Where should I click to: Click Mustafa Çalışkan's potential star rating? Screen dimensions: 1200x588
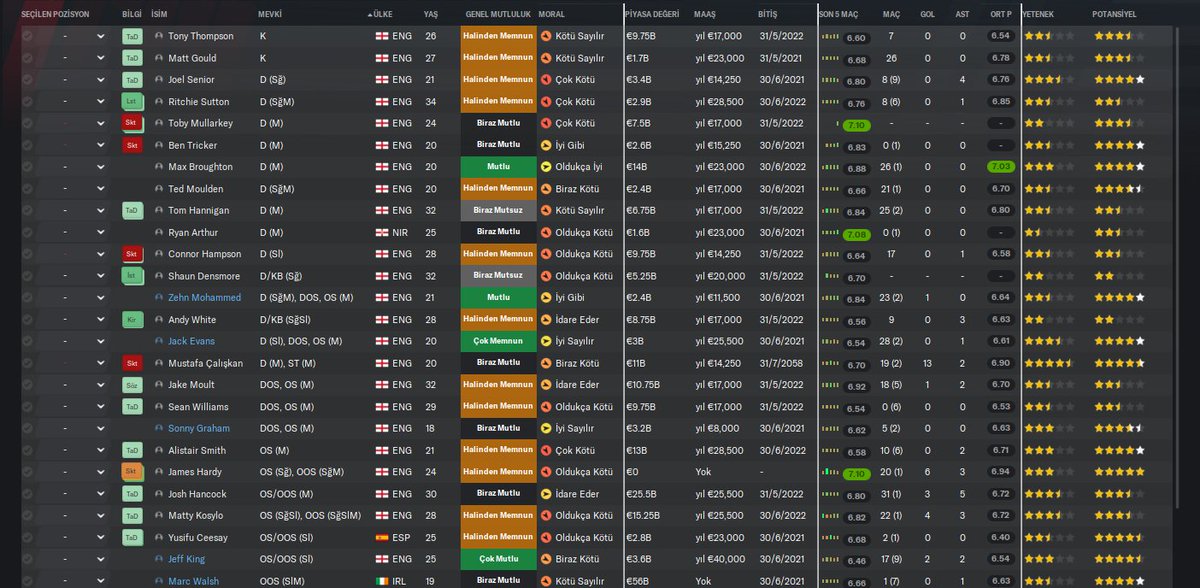point(1119,363)
